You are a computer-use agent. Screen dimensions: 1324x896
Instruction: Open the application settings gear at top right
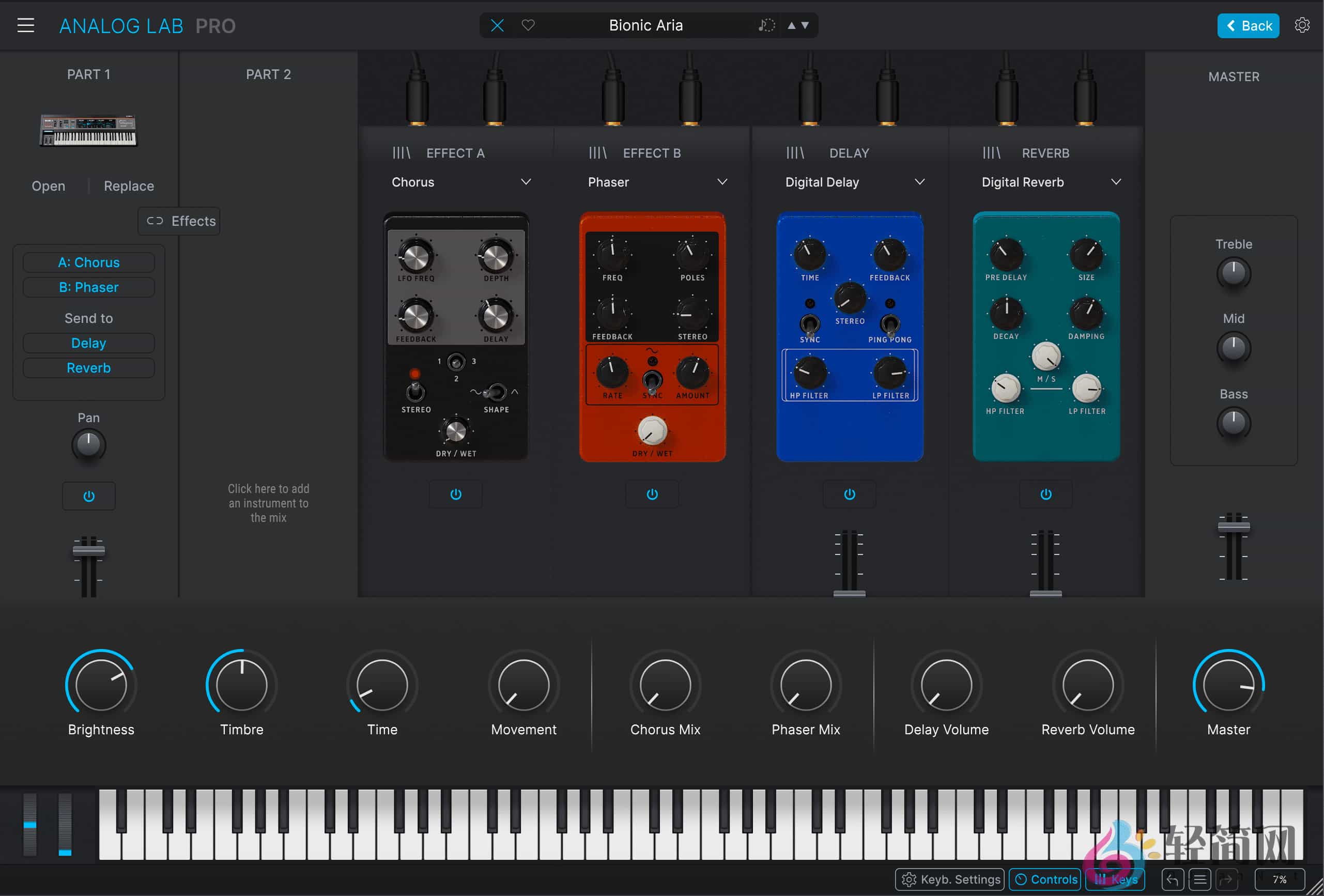point(1302,25)
